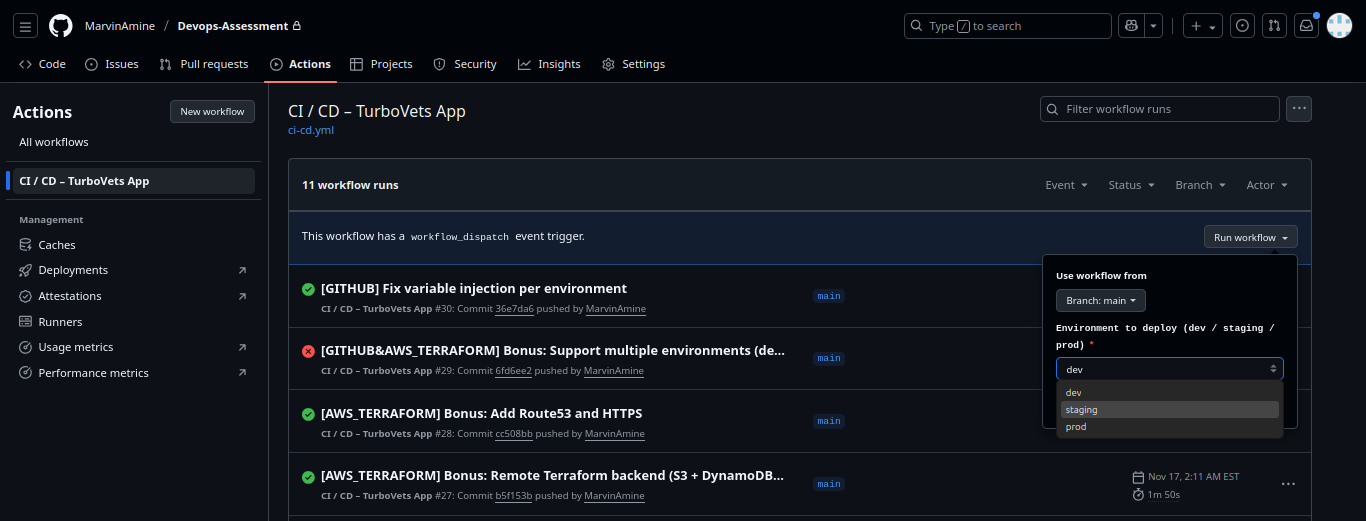Select All workflows in sidebar
Image resolution: width=1366 pixels, height=521 pixels.
coord(54,142)
